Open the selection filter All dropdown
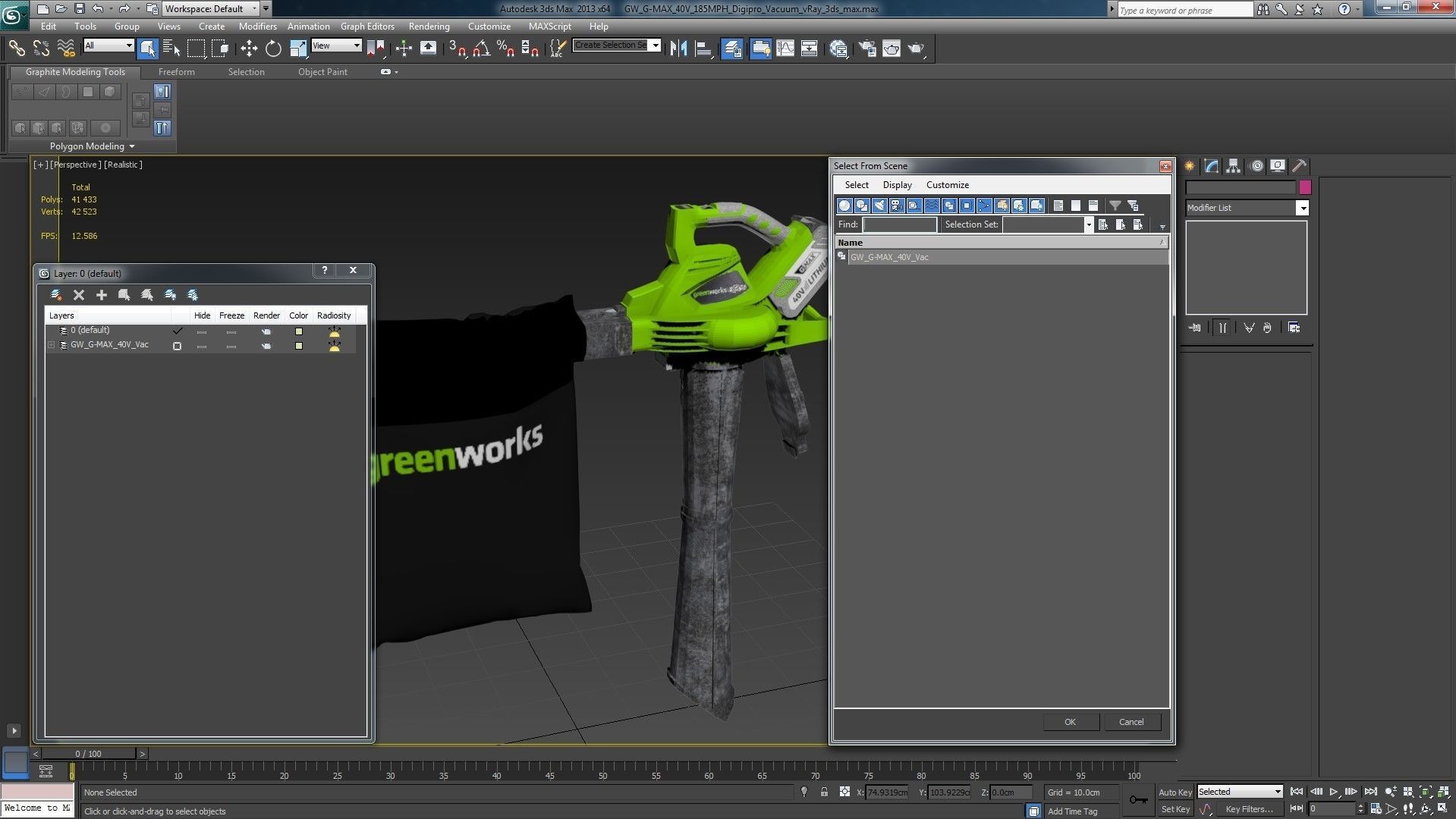Screen dimensions: 1456x819 [x=108, y=45]
